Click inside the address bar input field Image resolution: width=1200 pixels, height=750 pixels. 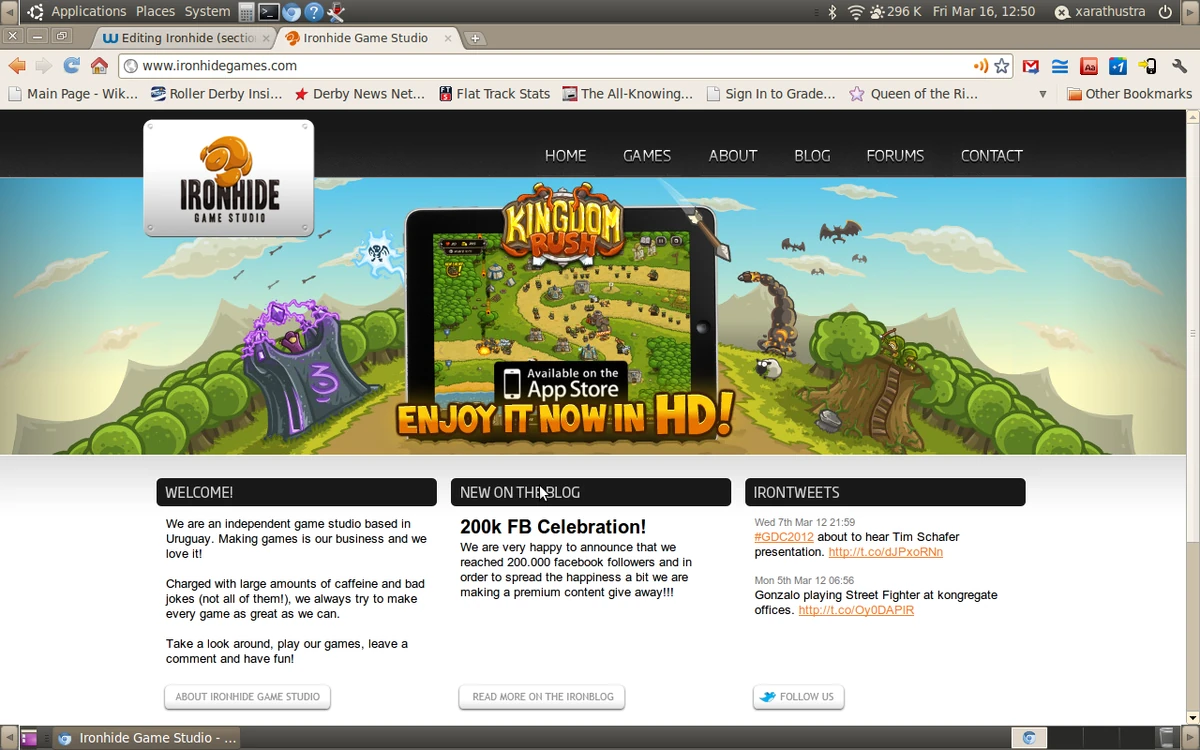click(400, 66)
